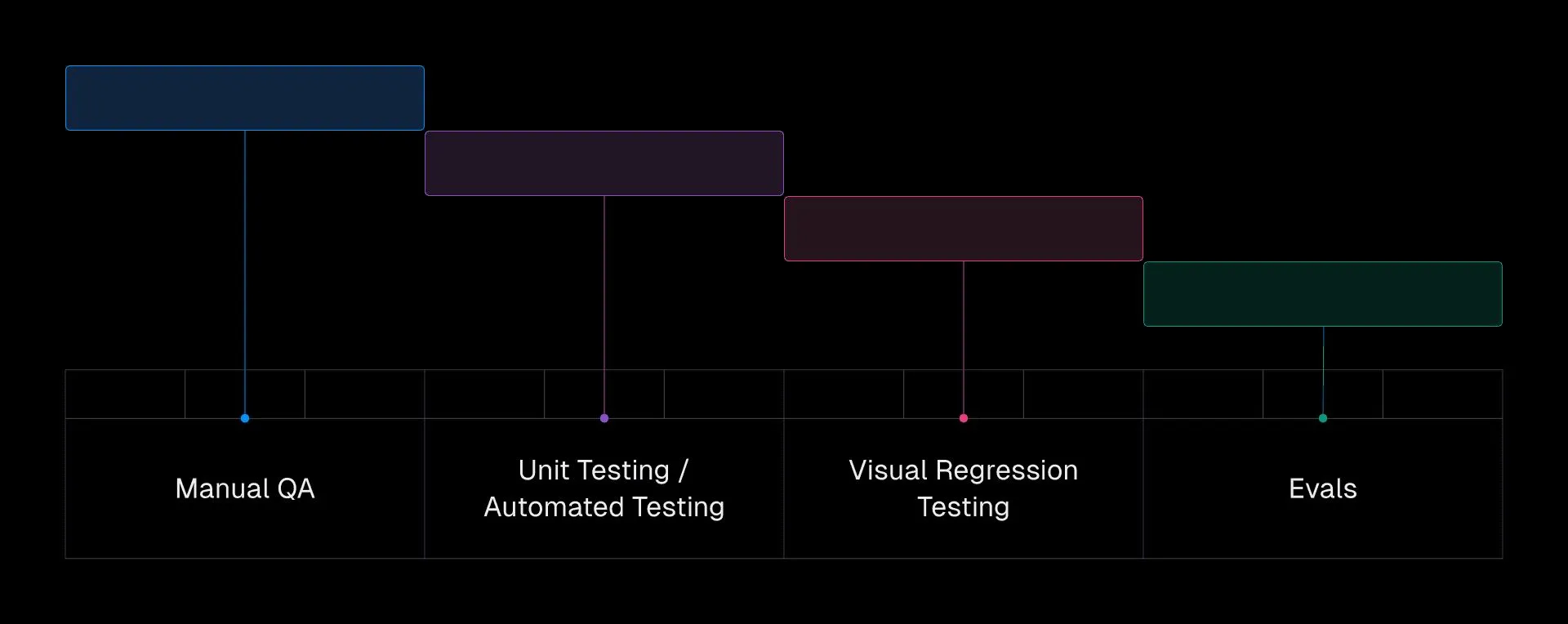Click the pink dot marker

pos(964,418)
